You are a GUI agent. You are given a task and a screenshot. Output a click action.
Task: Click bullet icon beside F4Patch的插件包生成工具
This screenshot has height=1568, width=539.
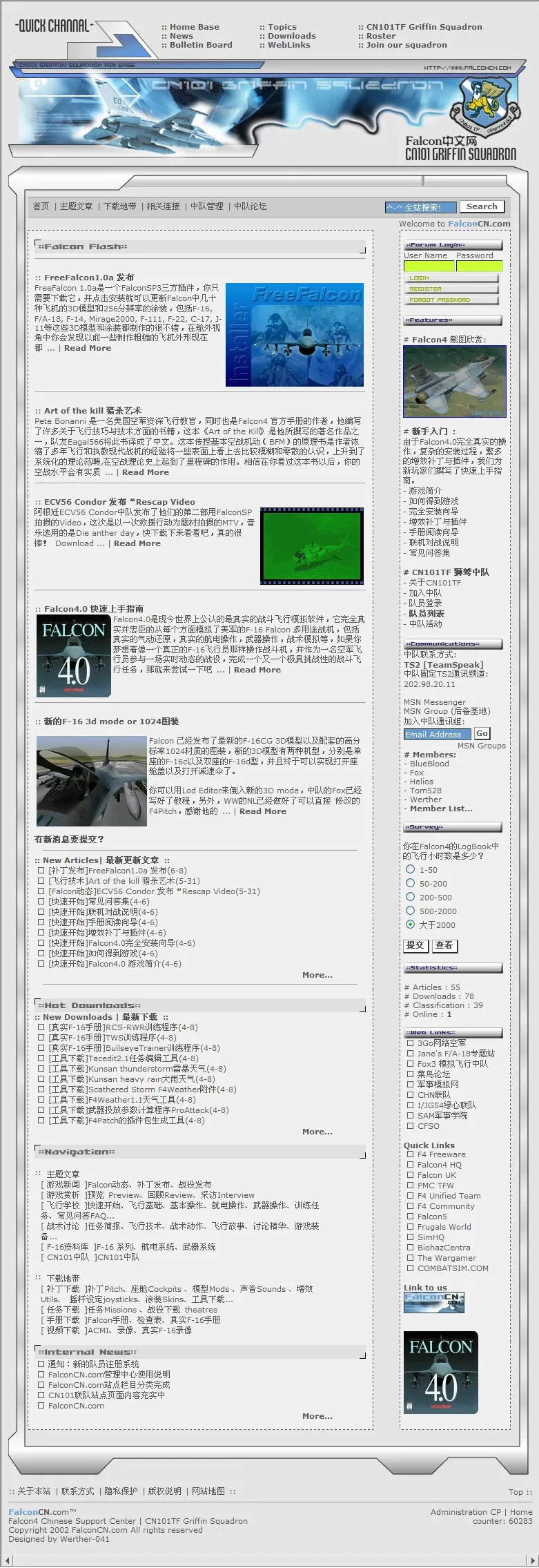click(41, 1121)
